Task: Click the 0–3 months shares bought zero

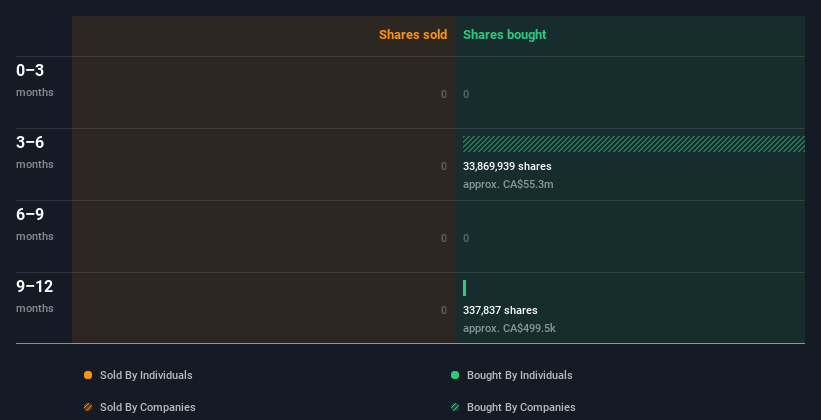Action: (x=466, y=94)
